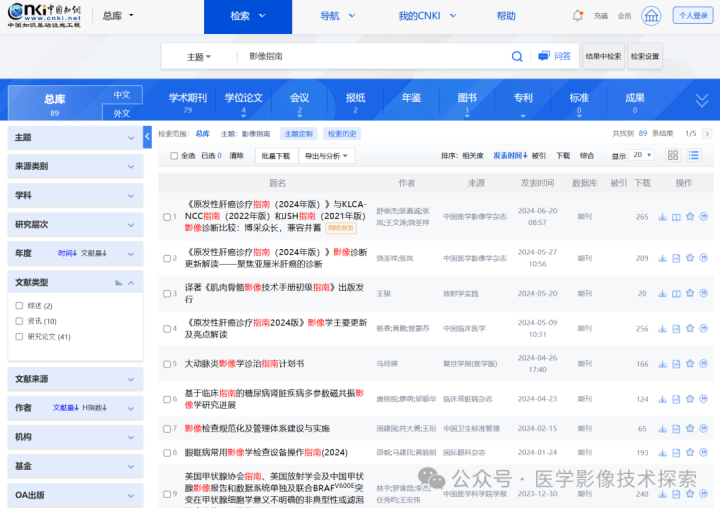Viewport: 720px width, 508px height.
Task: Tick the 研究论文 (41) filter checkbox
Action: 19,336
